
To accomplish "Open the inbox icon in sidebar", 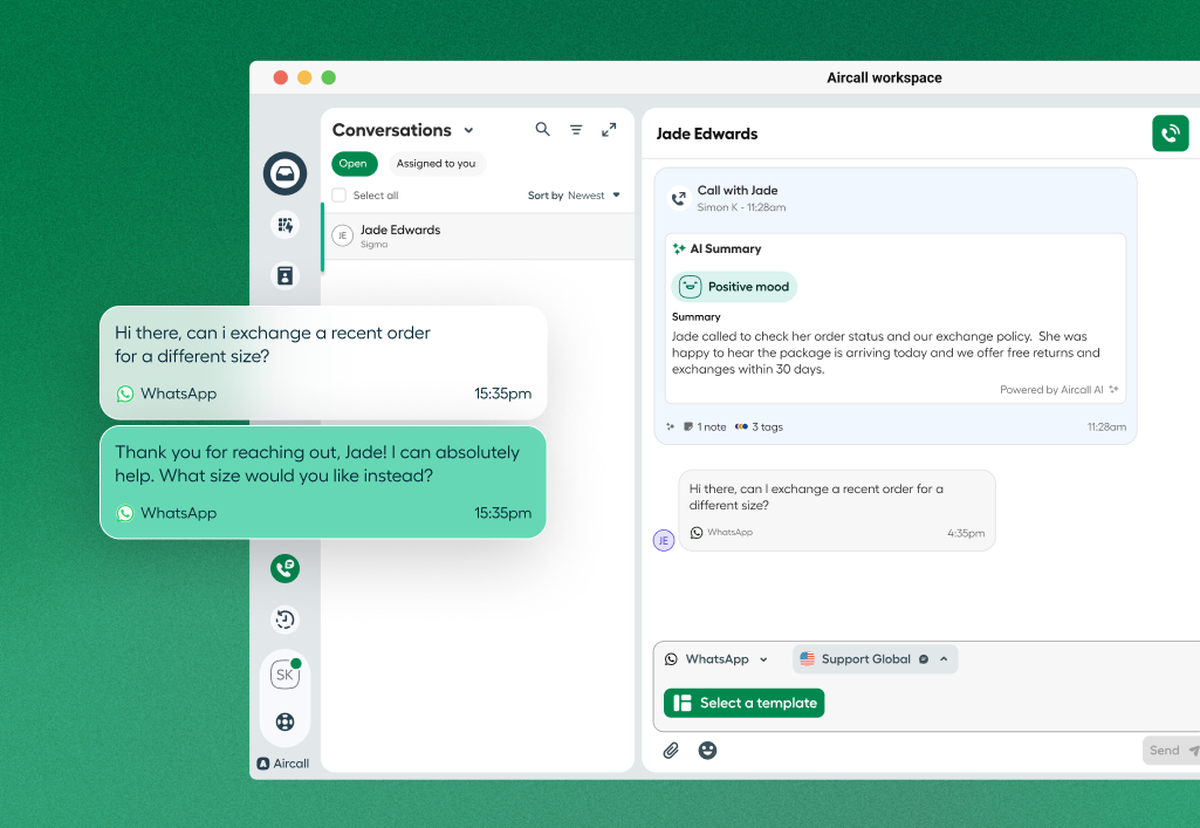I will click(x=285, y=174).
